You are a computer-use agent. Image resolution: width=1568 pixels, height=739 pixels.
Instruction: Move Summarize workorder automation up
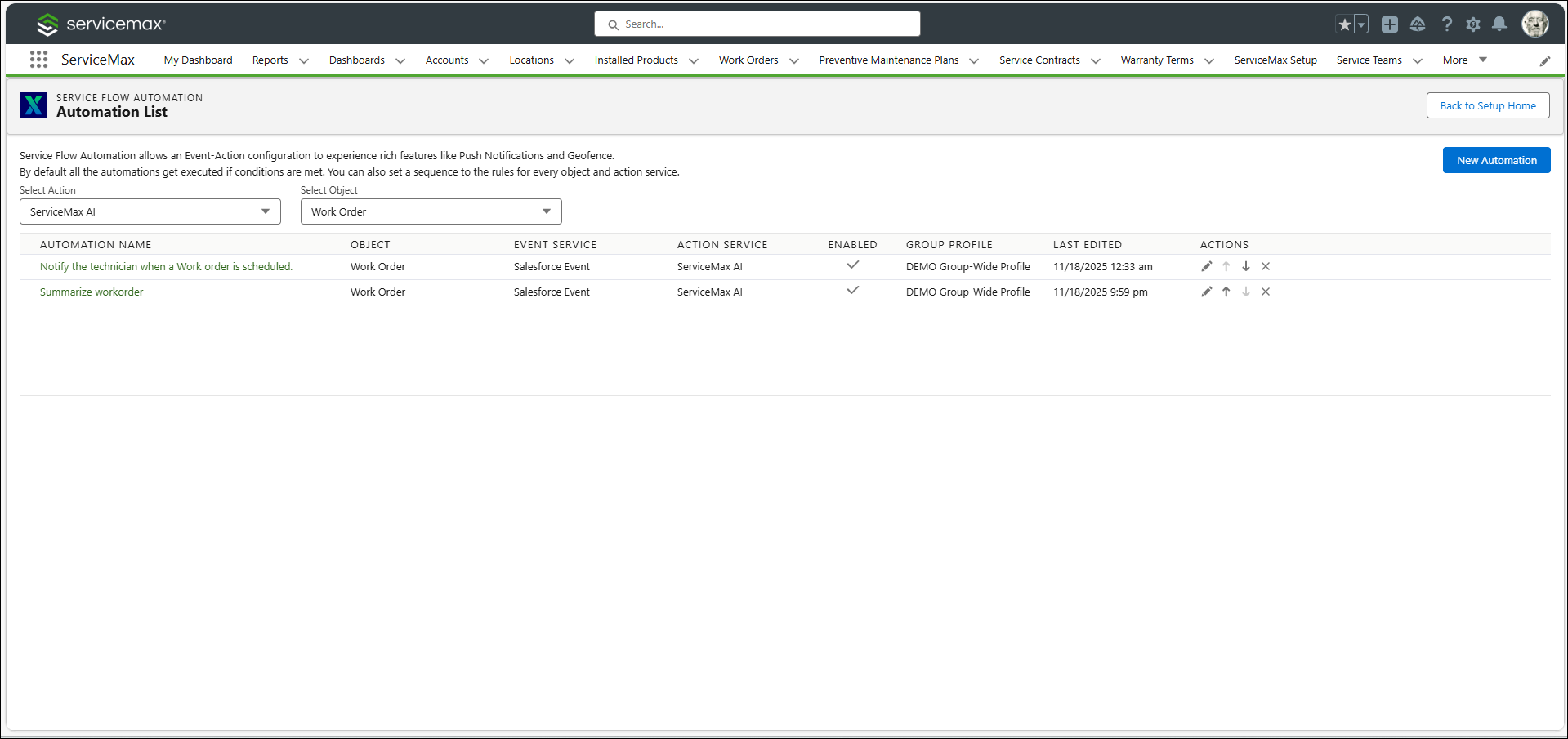(1226, 292)
